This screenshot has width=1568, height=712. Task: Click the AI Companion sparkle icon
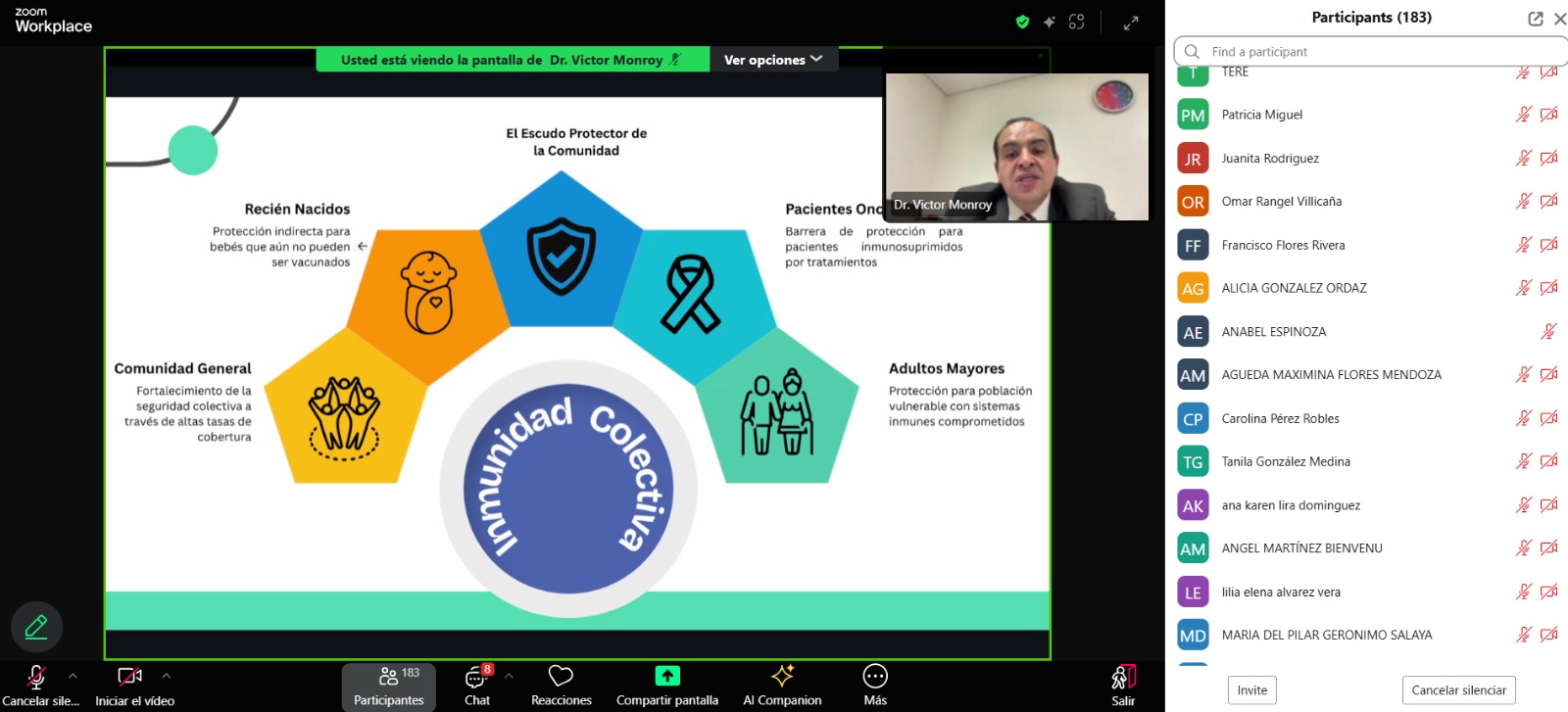pyautogui.click(x=782, y=677)
